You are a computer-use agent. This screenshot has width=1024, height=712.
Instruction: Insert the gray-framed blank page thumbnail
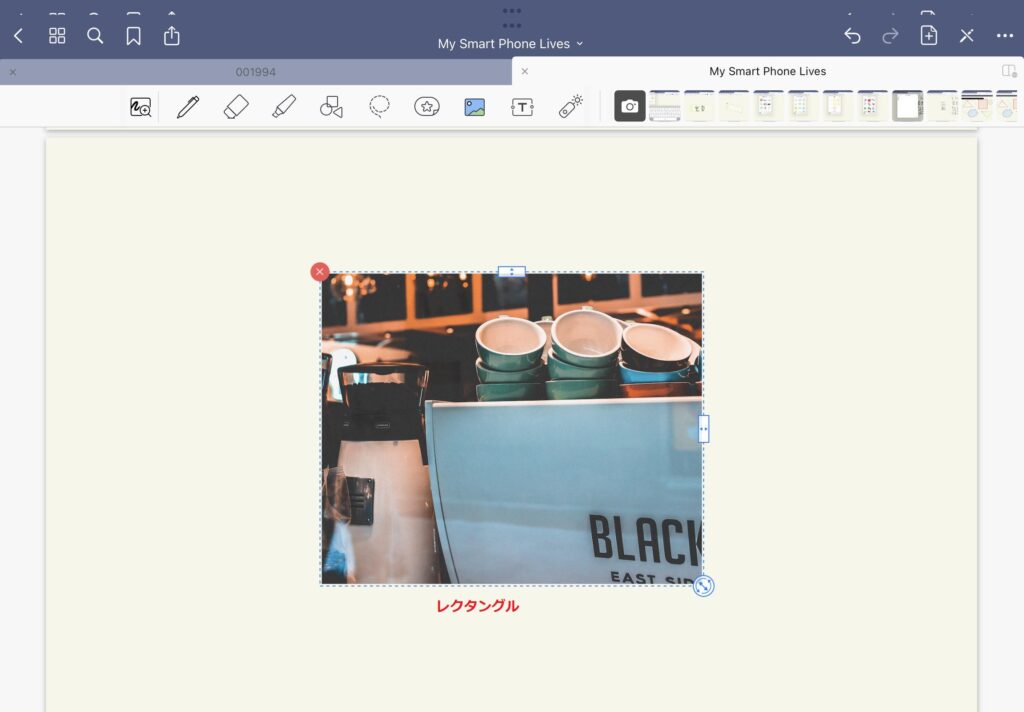908,106
